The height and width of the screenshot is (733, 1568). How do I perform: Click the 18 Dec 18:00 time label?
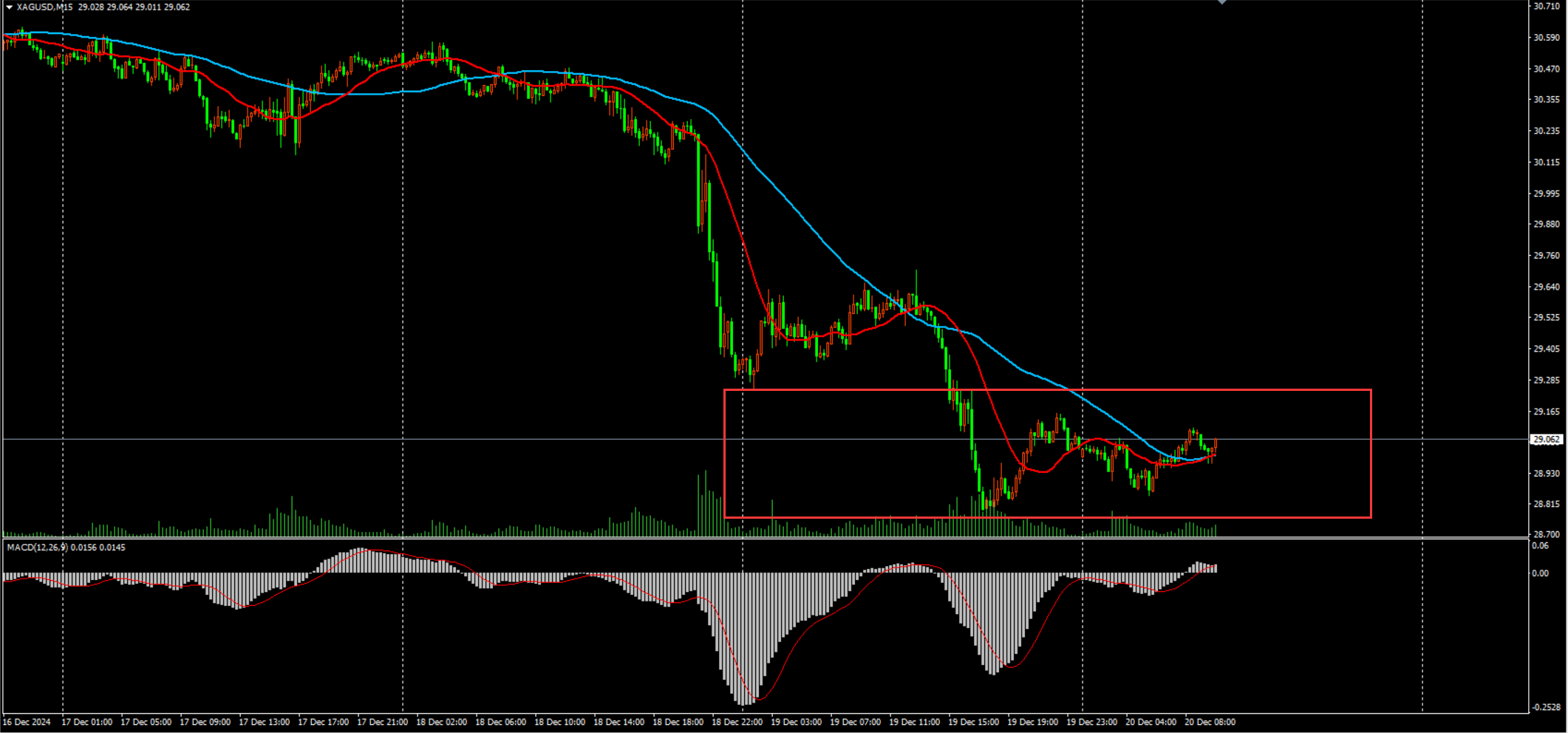[678, 723]
